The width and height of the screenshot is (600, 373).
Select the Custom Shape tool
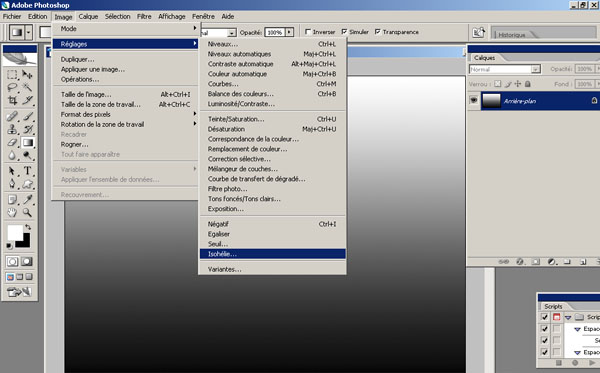27,184
